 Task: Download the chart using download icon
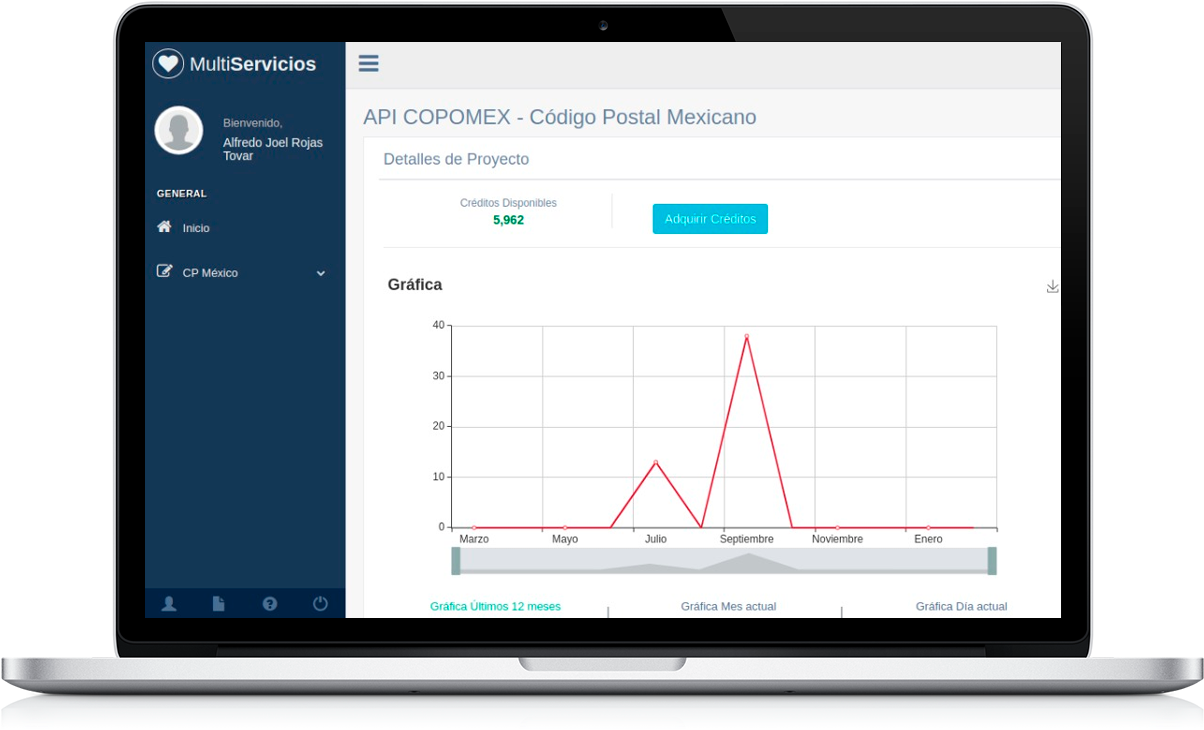click(1052, 287)
